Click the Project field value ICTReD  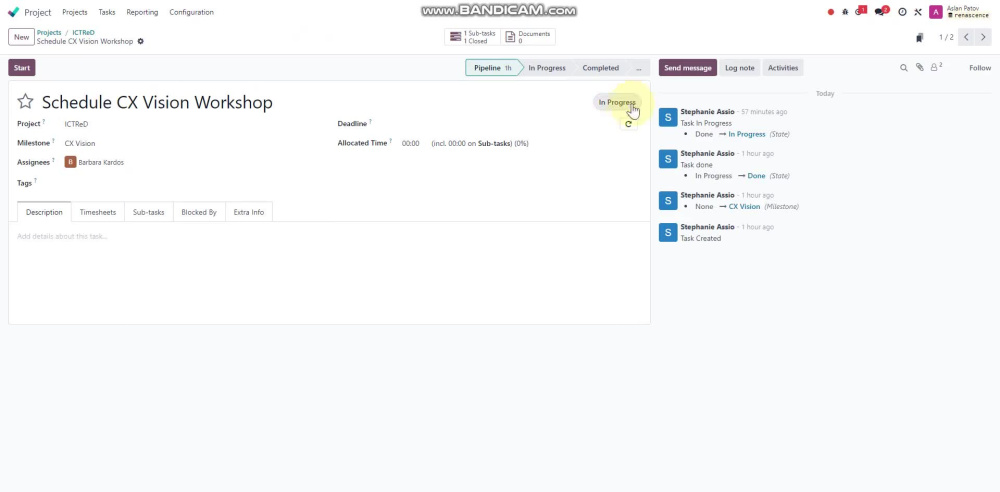coord(77,124)
